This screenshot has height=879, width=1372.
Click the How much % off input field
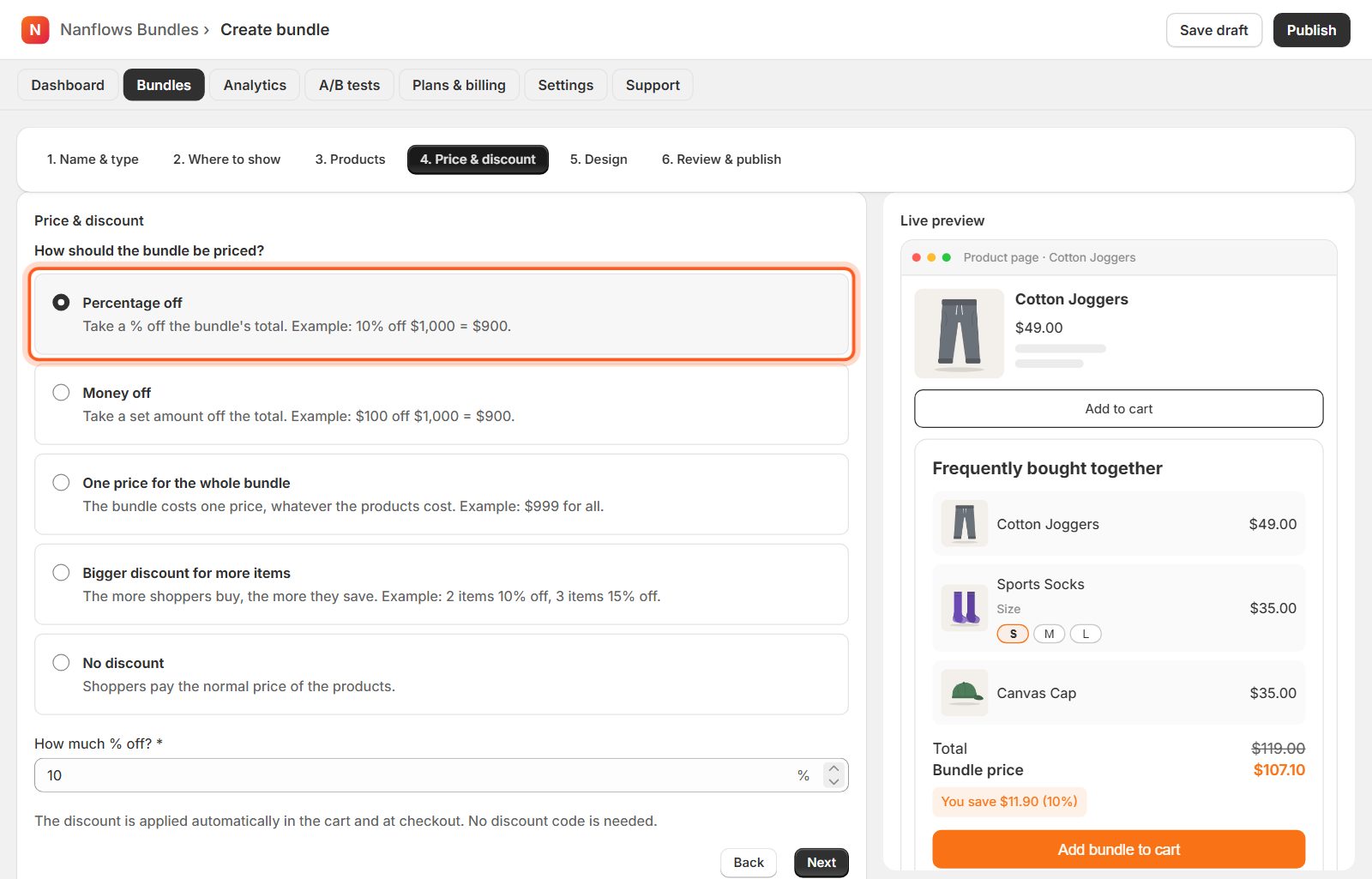(x=441, y=775)
